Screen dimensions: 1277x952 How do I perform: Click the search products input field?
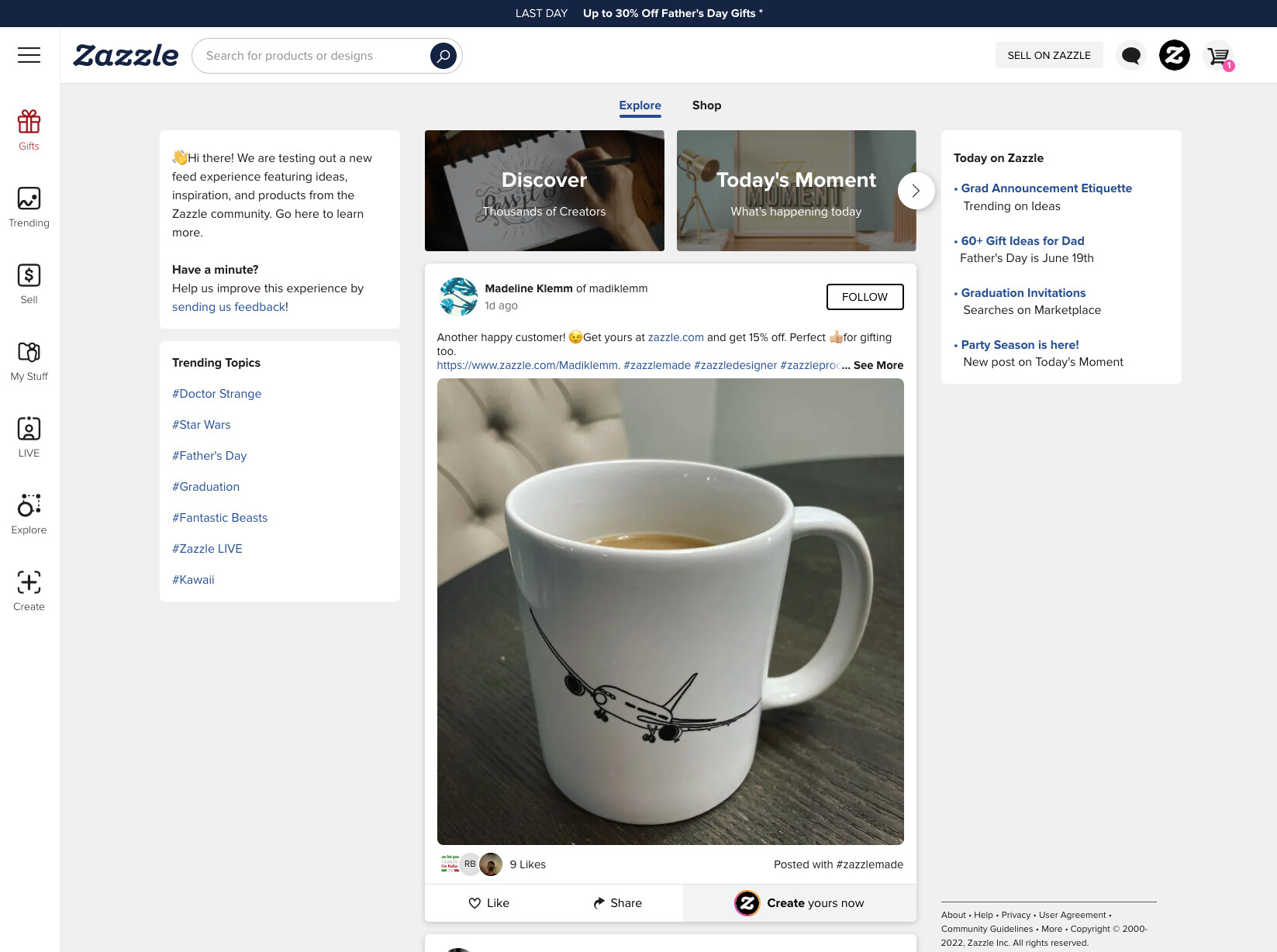pyautogui.click(x=310, y=56)
